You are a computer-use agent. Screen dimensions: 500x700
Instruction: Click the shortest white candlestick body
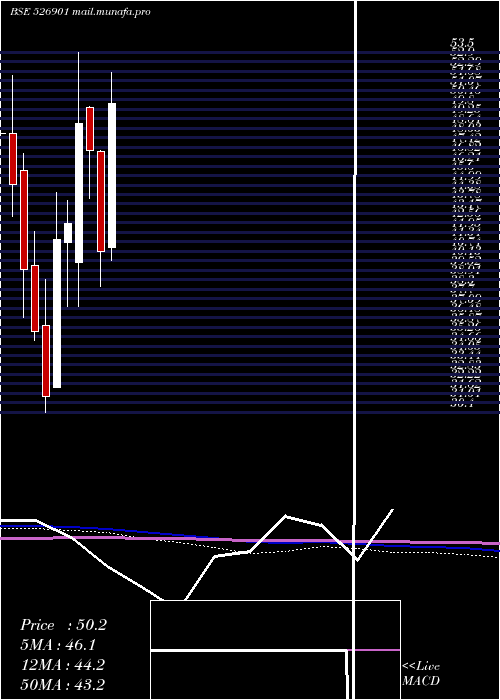[x=68, y=233]
